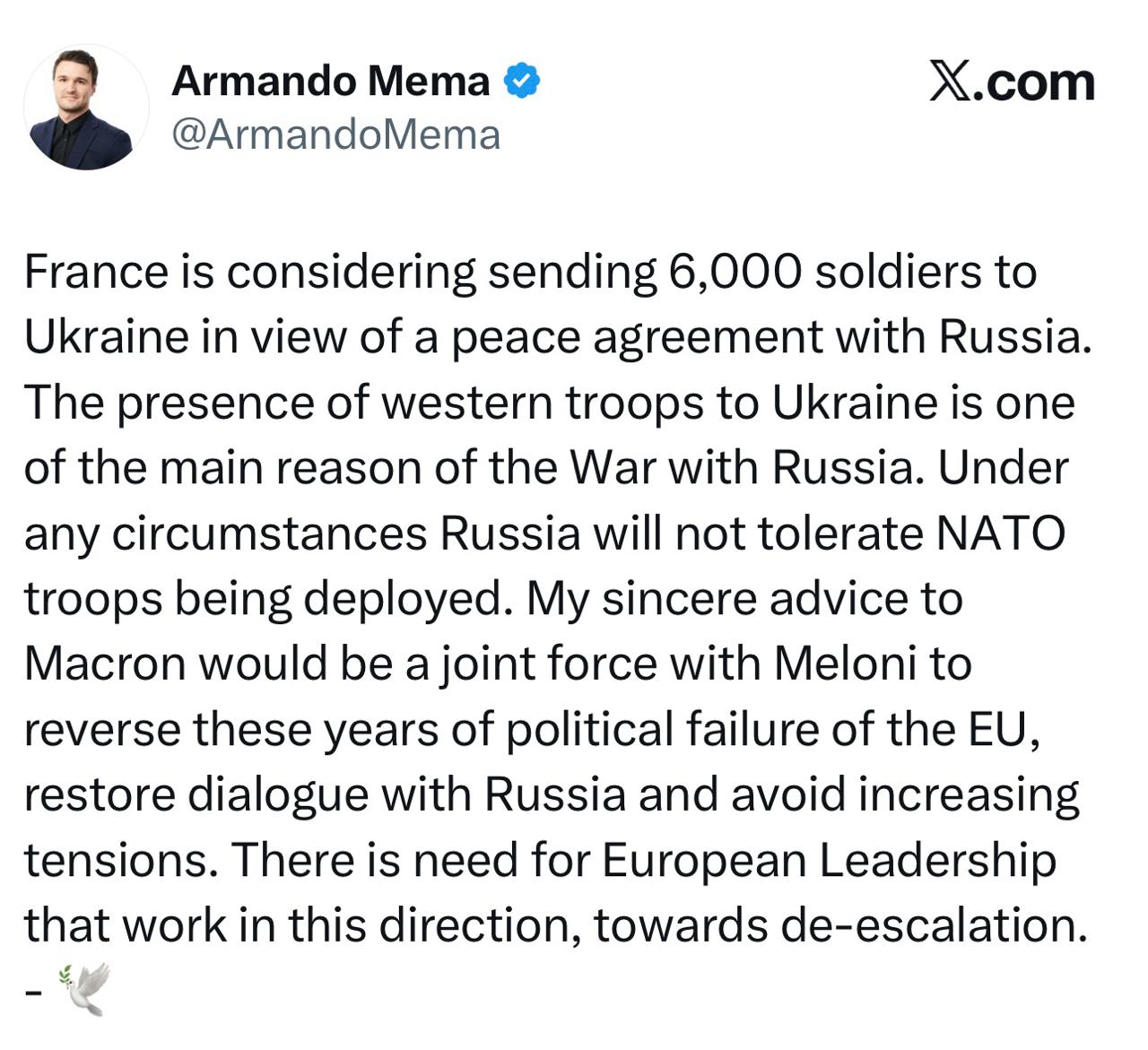Select the "6,000" number in the post
Image resolution: width=1148 pixels, height=1050 pixels.
coord(735,272)
